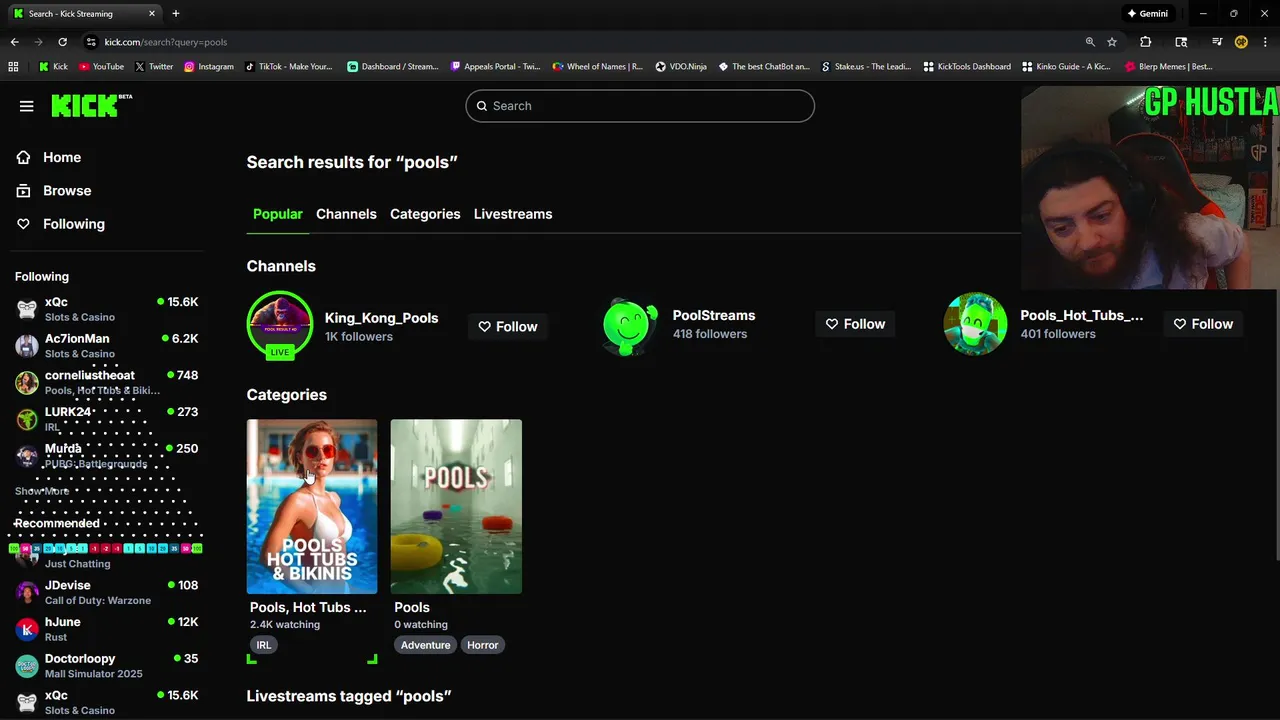Click PoolStreams channel name
The height and width of the screenshot is (720, 1280).
click(714, 315)
